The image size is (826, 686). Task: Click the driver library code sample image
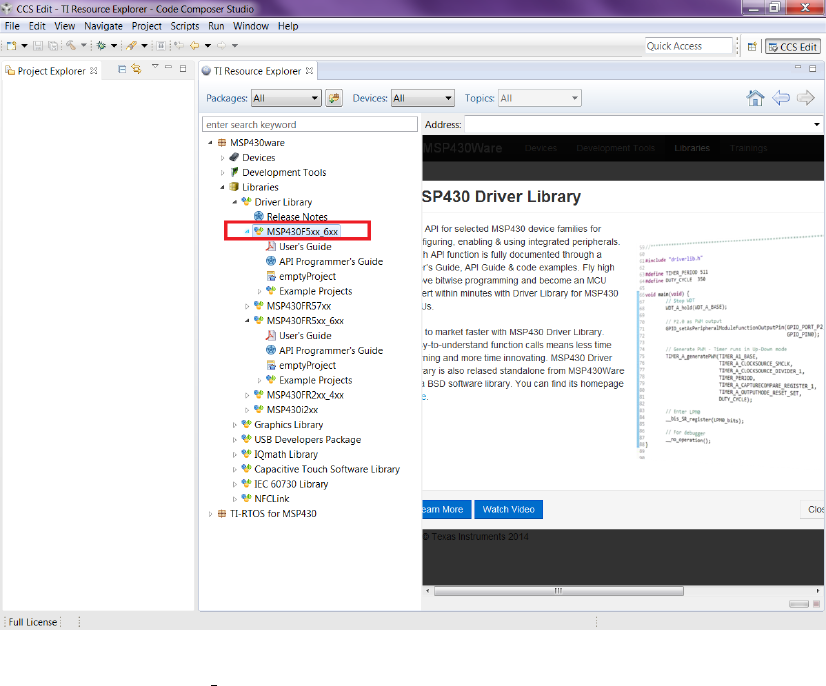(730, 348)
